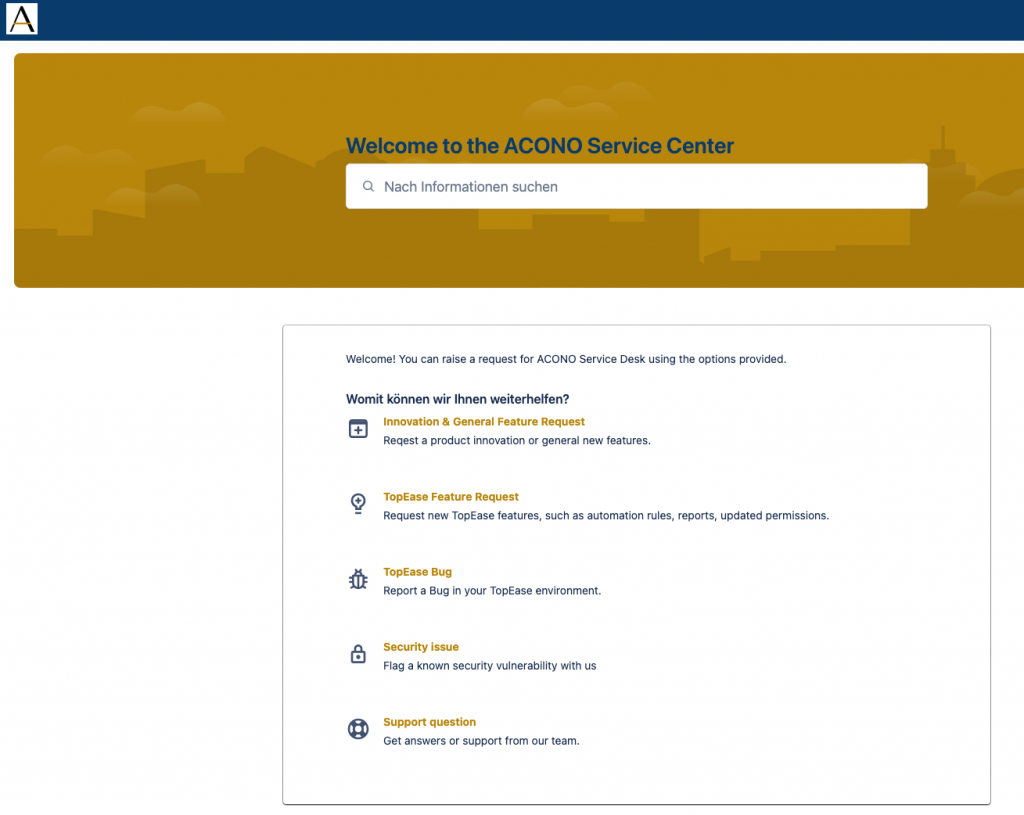Click the magnifier icon in search box
Screen dimensions: 1024x815
click(x=368, y=186)
